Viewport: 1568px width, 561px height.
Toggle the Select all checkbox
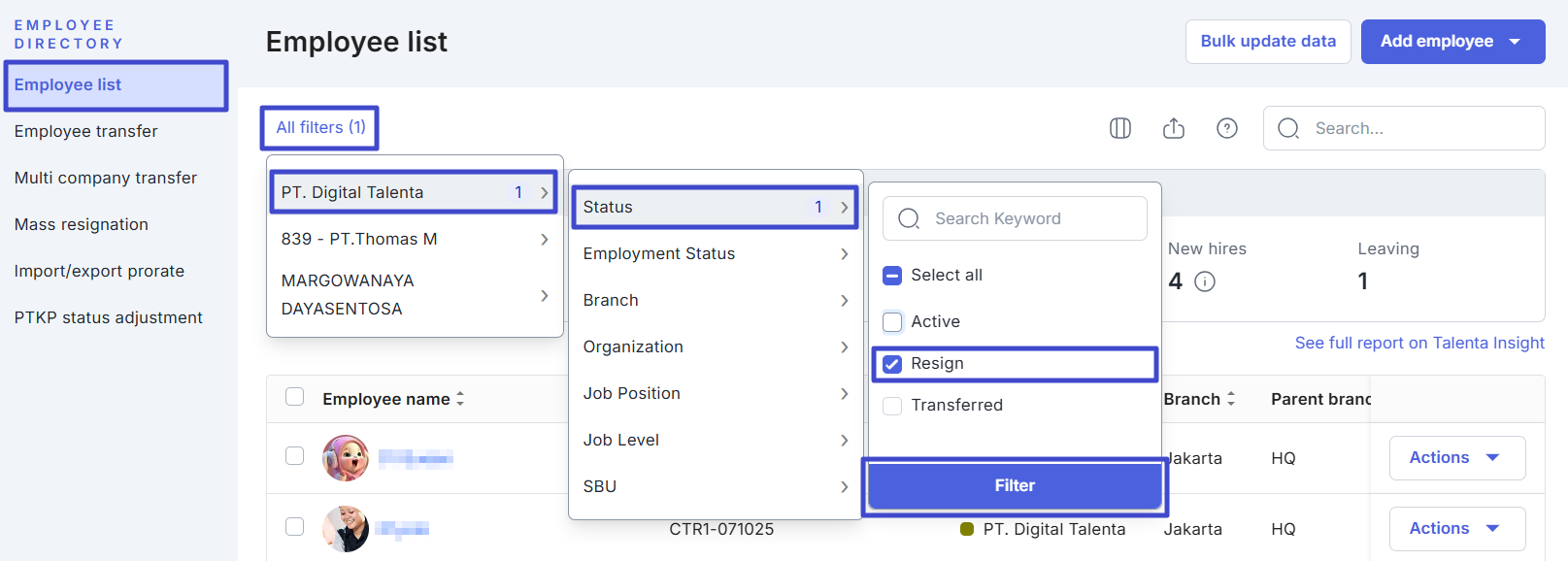[x=892, y=276]
